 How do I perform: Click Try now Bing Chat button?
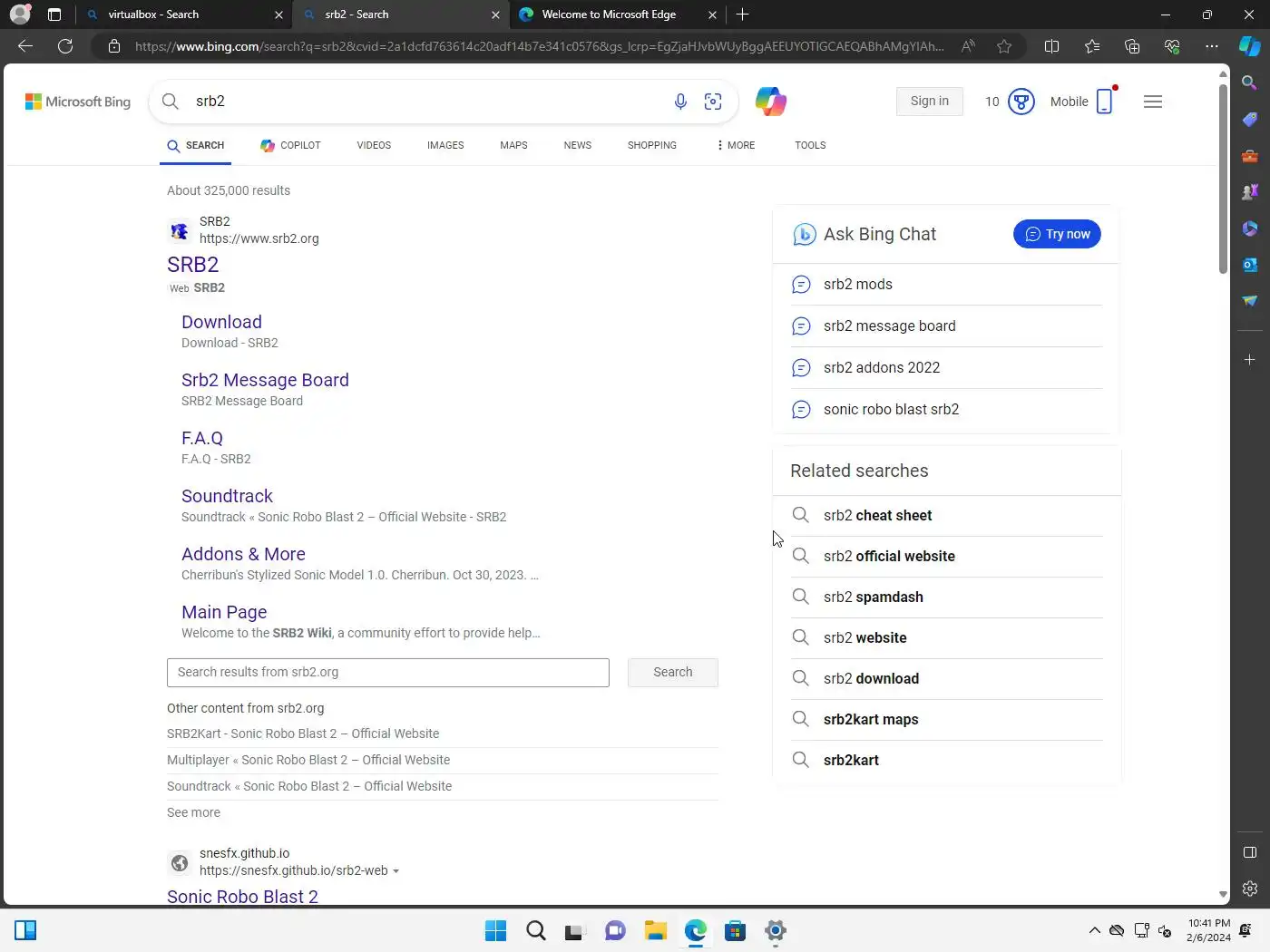coord(1057,234)
